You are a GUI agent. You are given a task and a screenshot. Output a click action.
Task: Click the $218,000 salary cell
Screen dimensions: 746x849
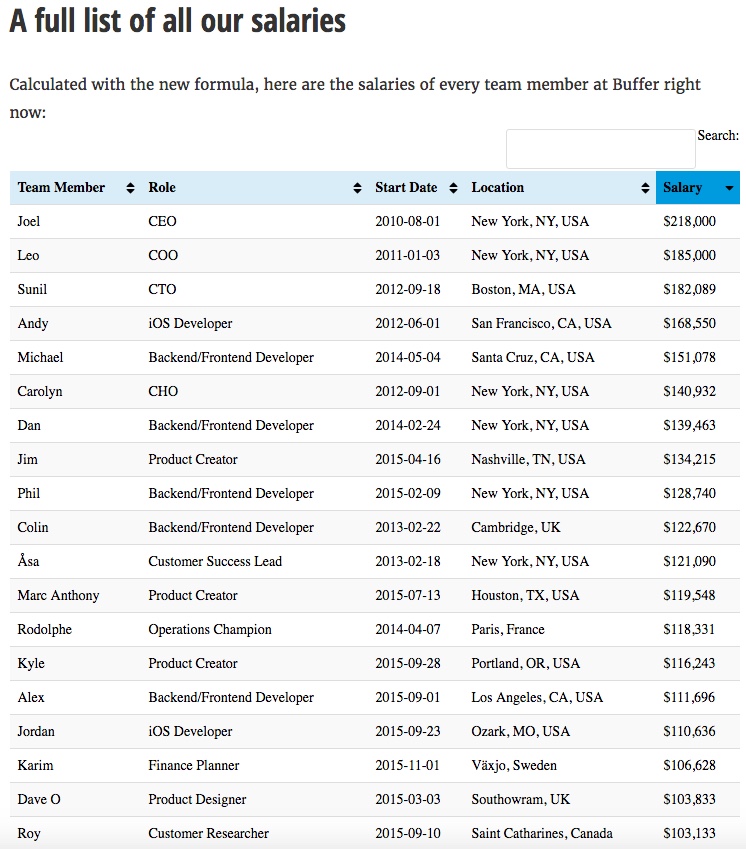(689, 222)
